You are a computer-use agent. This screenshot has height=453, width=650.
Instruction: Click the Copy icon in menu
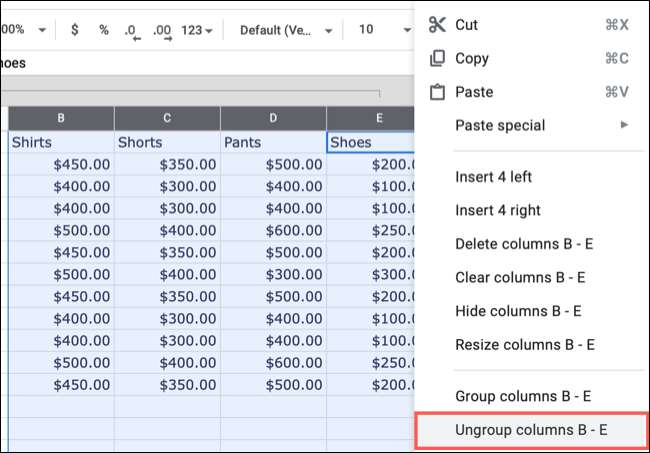[437, 58]
